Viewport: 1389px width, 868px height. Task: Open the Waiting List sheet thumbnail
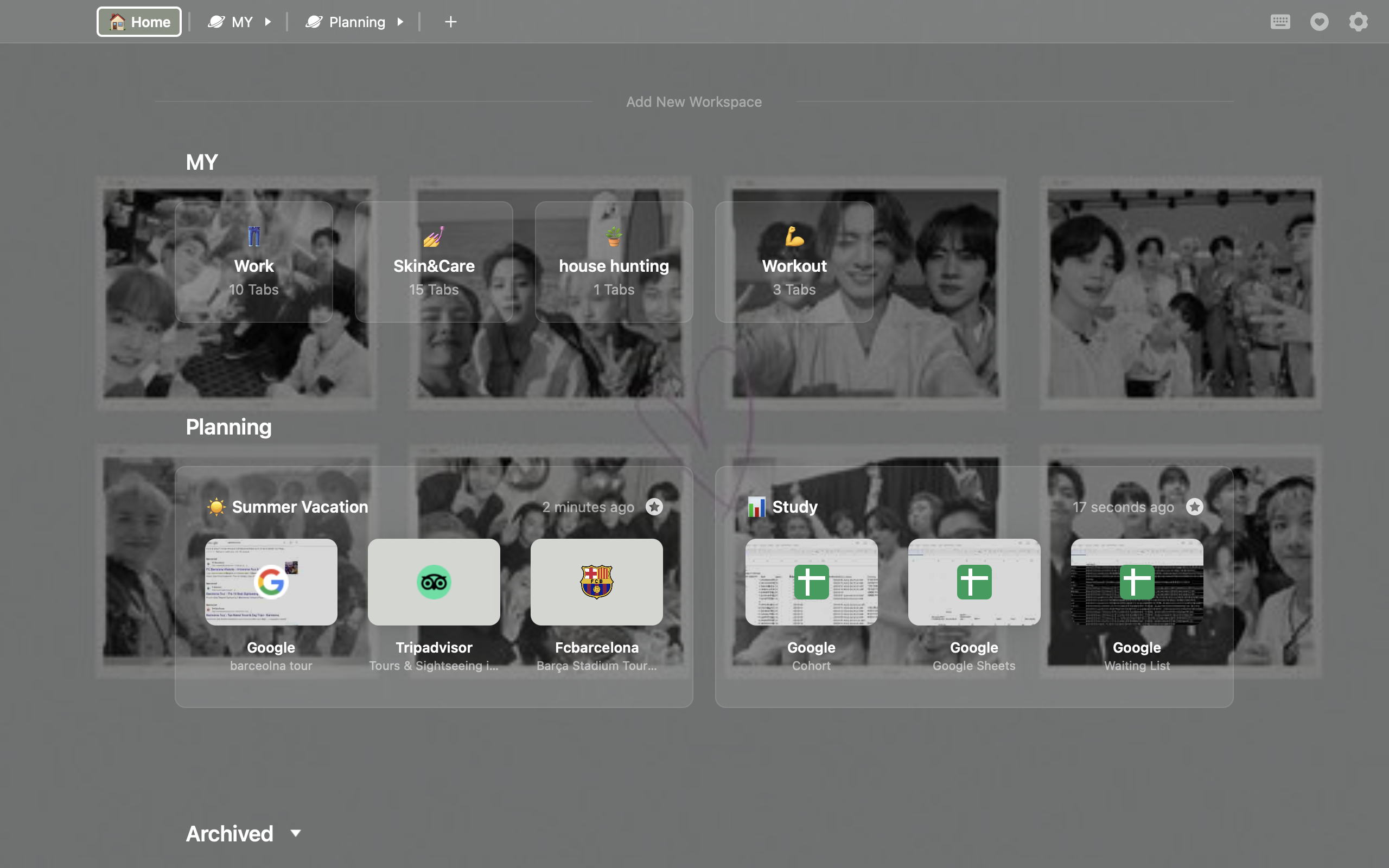coord(1137,582)
